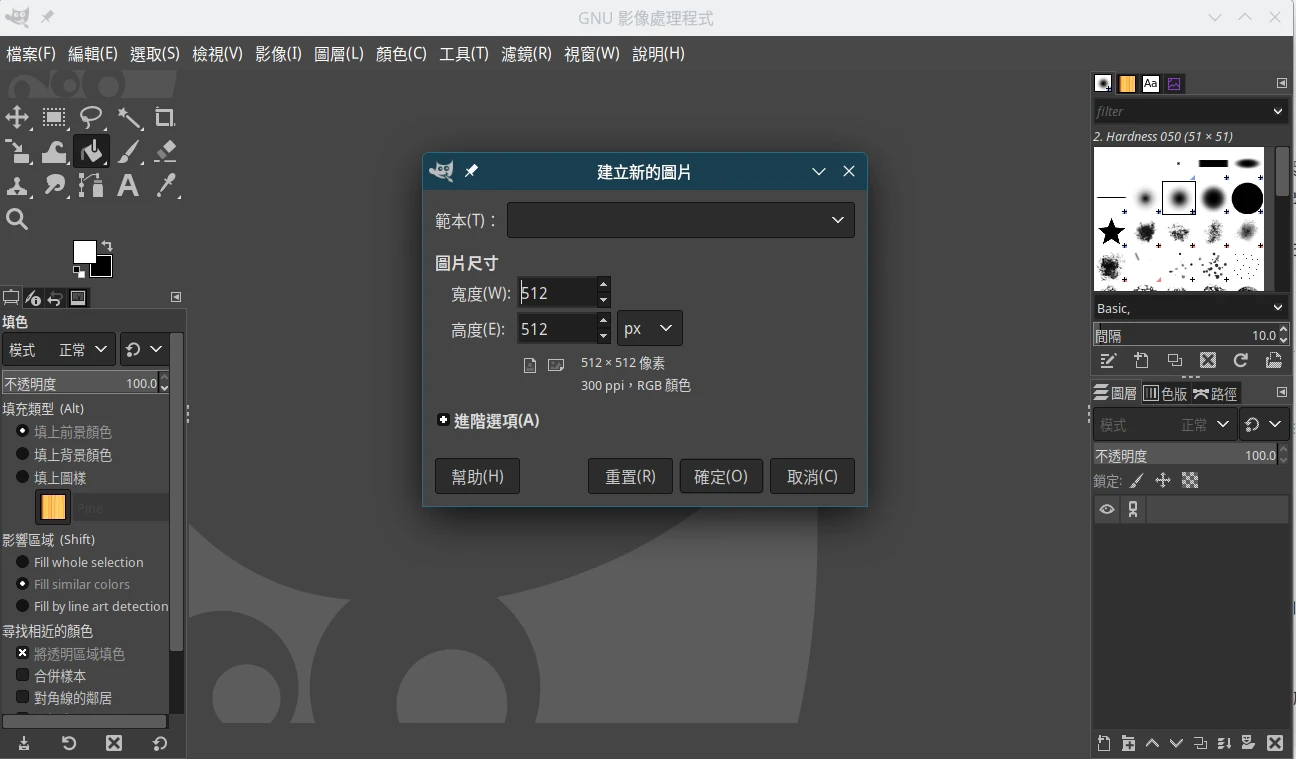1296x759 pixels.
Task: Select Fill whole selection radio option
Action: (23, 562)
